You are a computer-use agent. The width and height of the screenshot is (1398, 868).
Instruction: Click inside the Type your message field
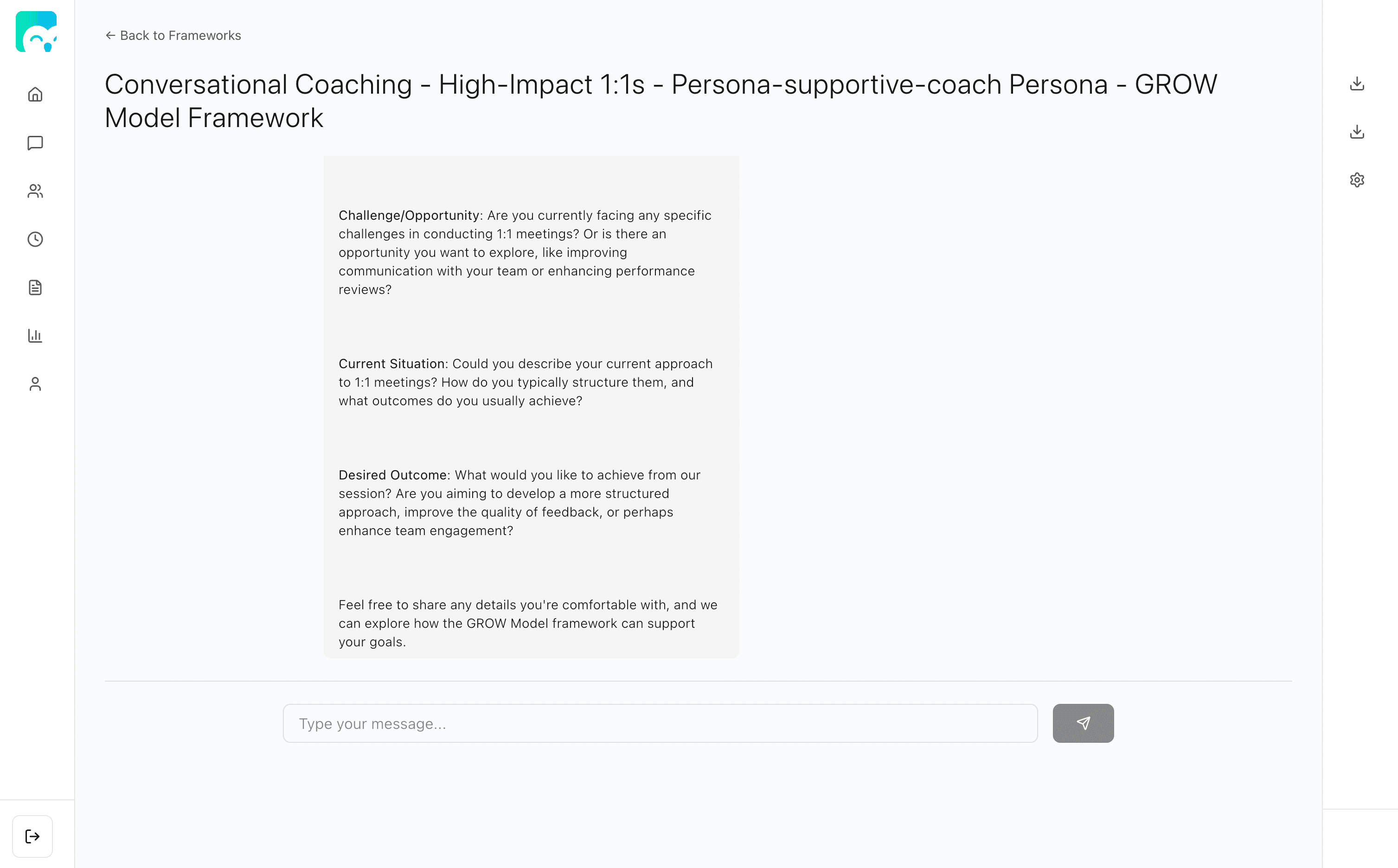[659, 723]
